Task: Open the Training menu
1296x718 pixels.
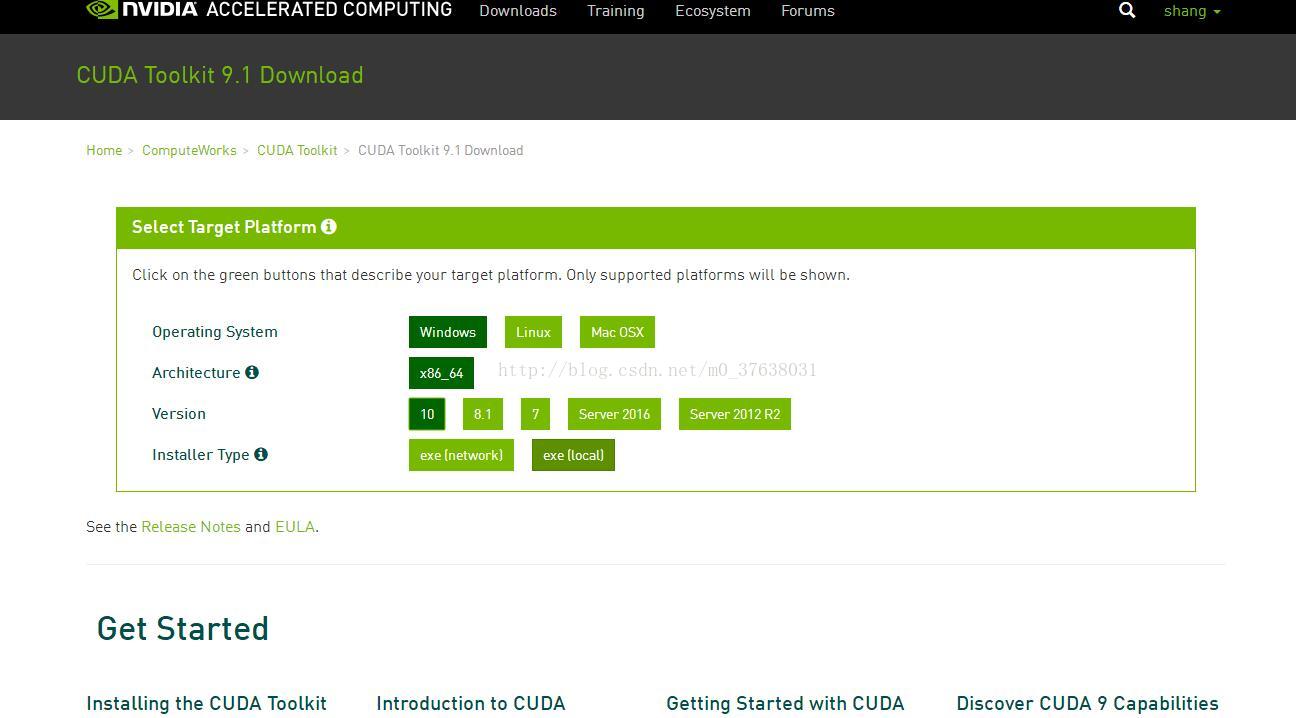Action: pyautogui.click(x=616, y=11)
